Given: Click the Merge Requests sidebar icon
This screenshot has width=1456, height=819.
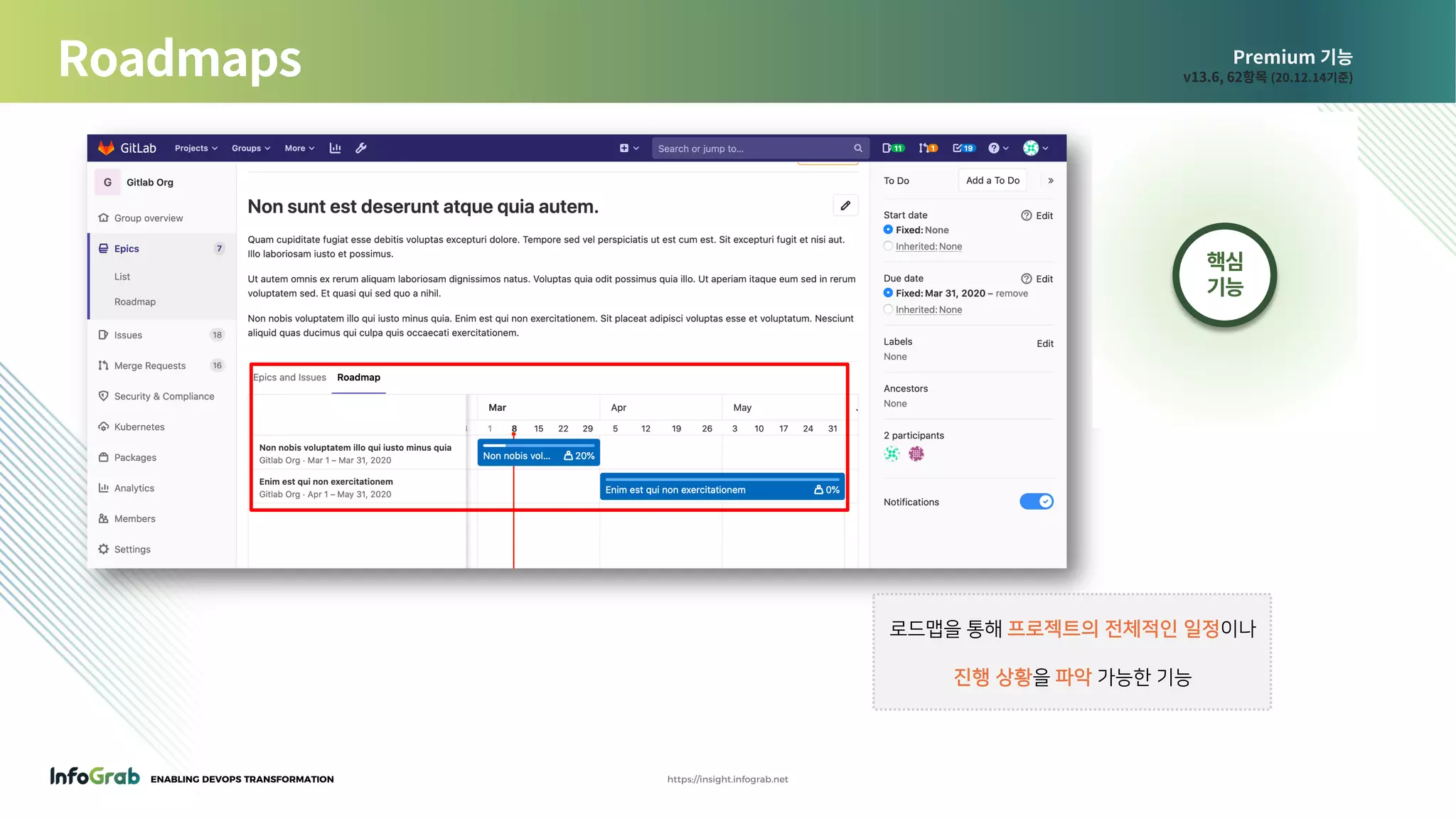Looking at the screenshot, I should [104, 365].
